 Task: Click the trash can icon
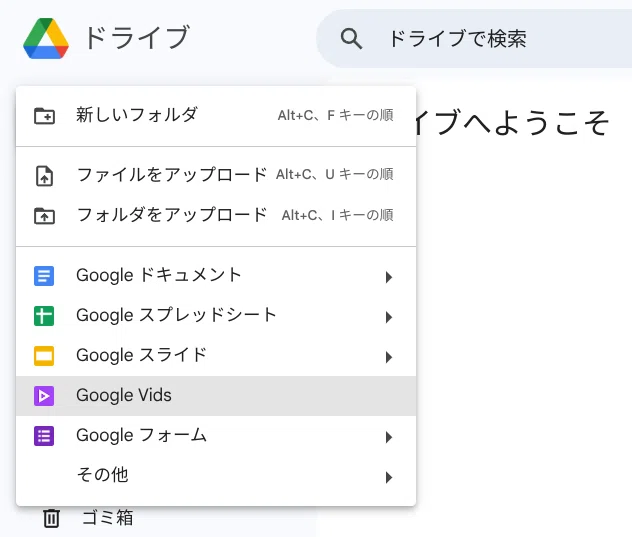click(51, 518)
